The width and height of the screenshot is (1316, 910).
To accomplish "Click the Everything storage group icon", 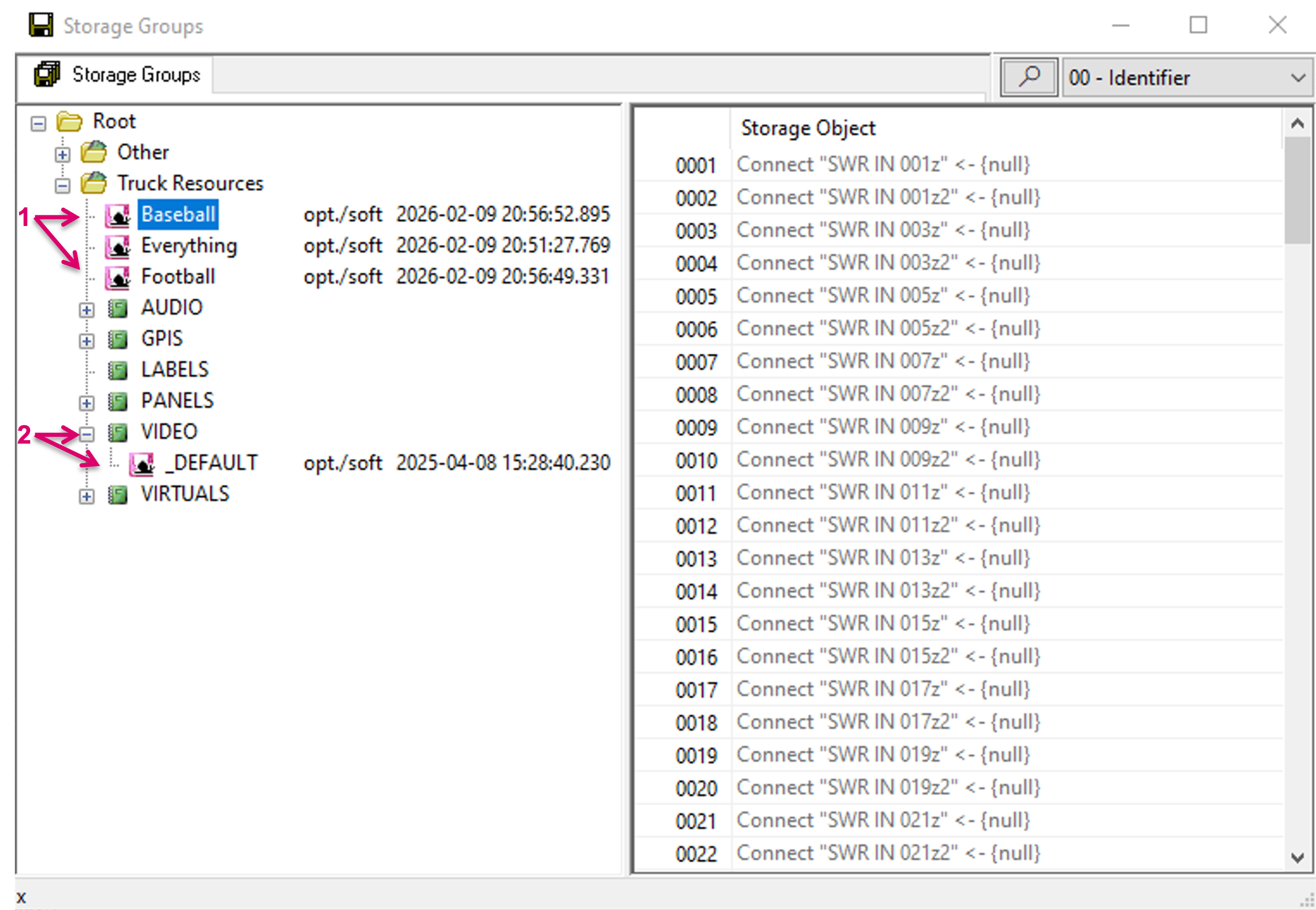I will pos(117,246).
